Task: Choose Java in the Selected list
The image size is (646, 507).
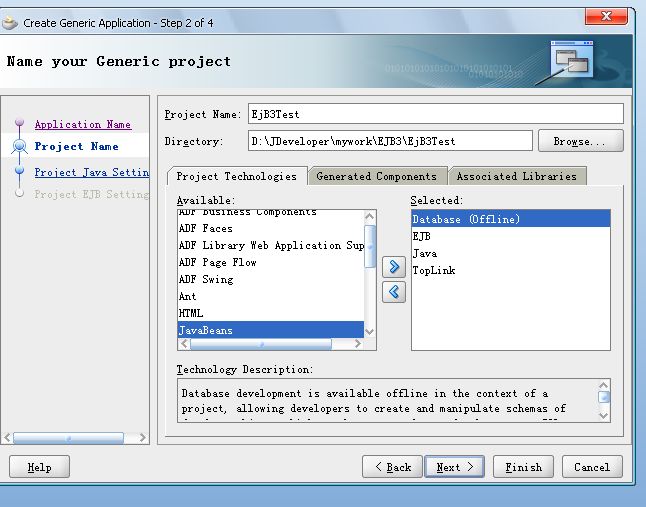Action: 511,253
